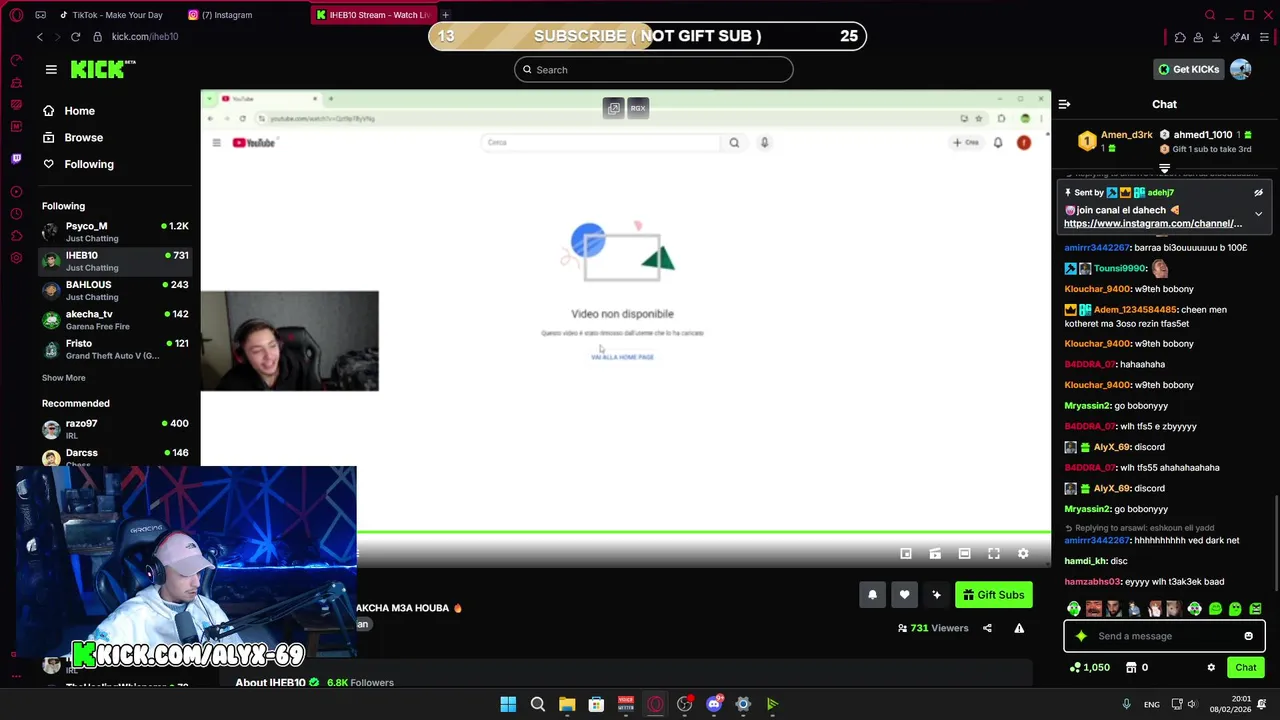Open Windows taskbar search
Screen dimensions: 1280x720
(x=537, y=704)
